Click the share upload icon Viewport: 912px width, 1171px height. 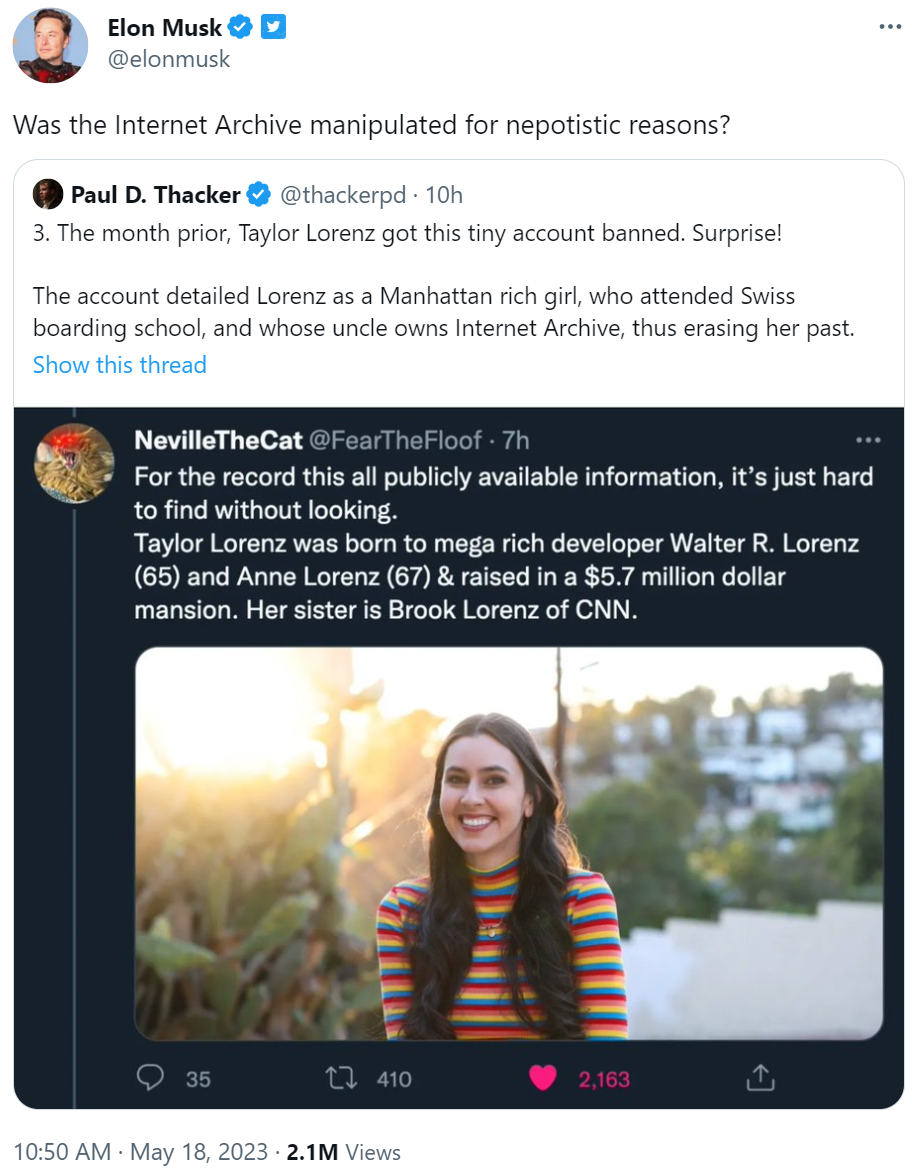760,1077
